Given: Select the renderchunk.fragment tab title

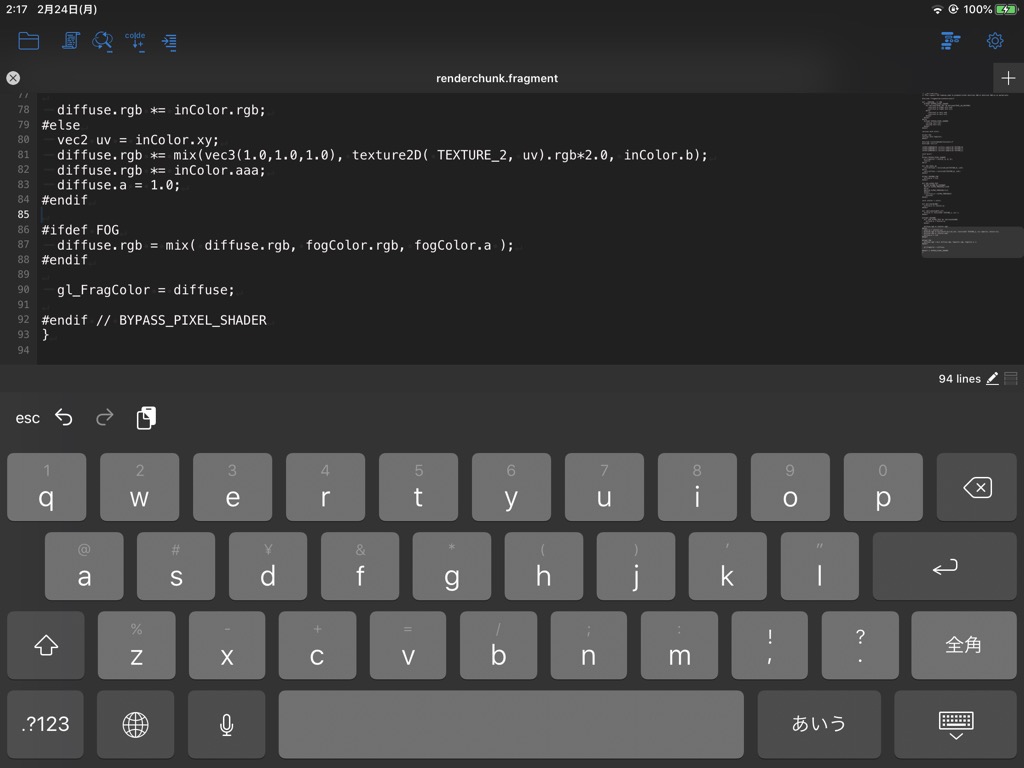Looking at the screenshot, I should (x=497, y=78).
